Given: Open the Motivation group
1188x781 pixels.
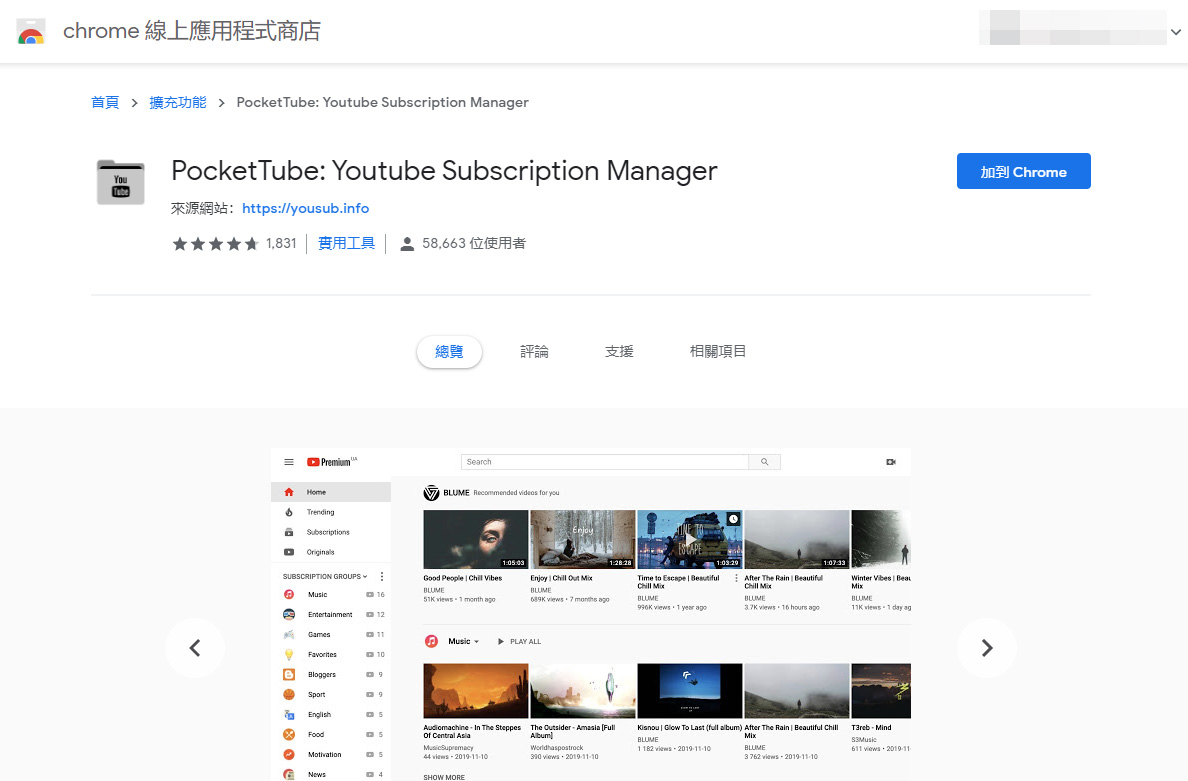Looking at the screenshot, I should 331,754.
